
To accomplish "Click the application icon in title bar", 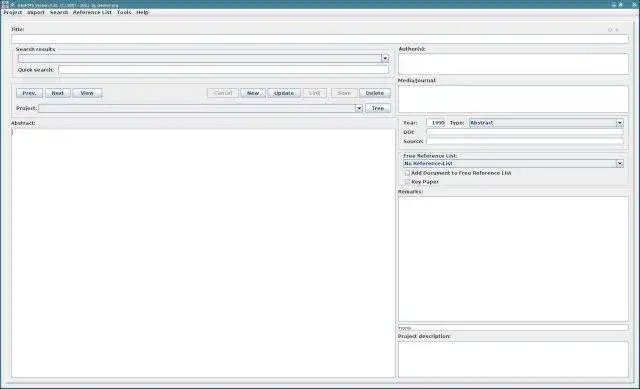I will tap(5, 4).
